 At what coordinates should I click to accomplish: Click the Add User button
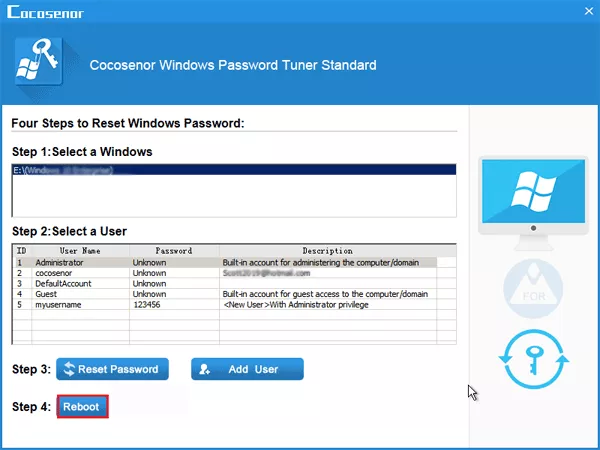(x=248, y=369)
